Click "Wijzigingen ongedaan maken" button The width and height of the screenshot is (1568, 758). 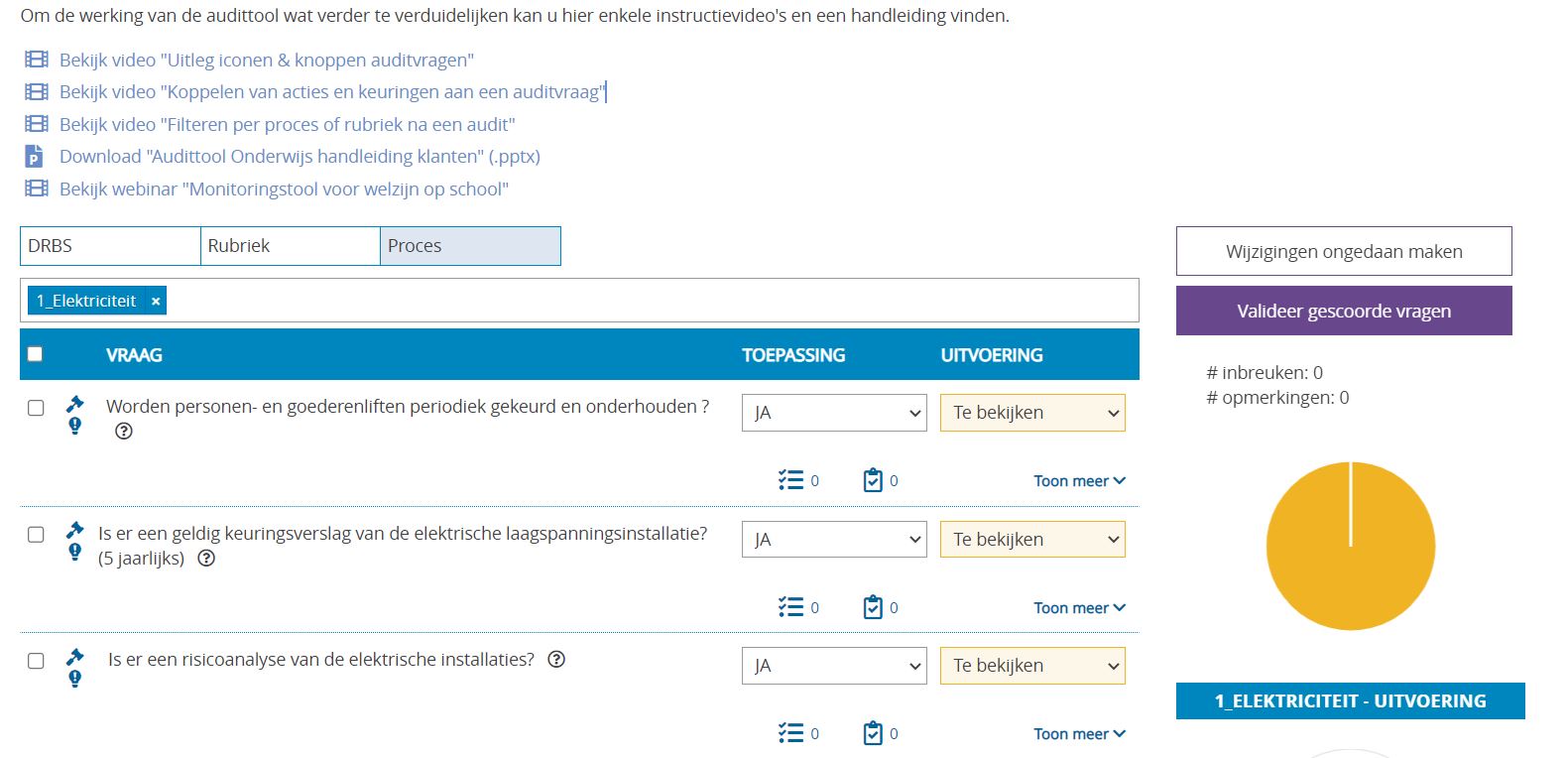click(x=1344, y=251)
